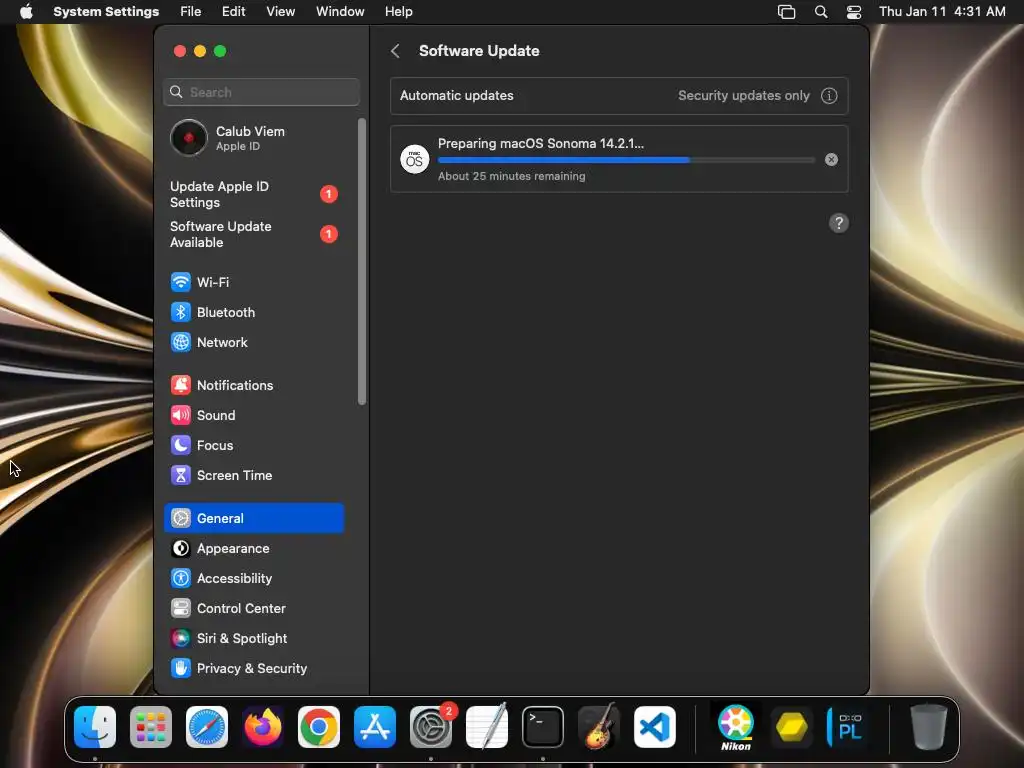Click the Software Update page title
1024x768 pixels.
pyautogui.click(x=479, y=51)
